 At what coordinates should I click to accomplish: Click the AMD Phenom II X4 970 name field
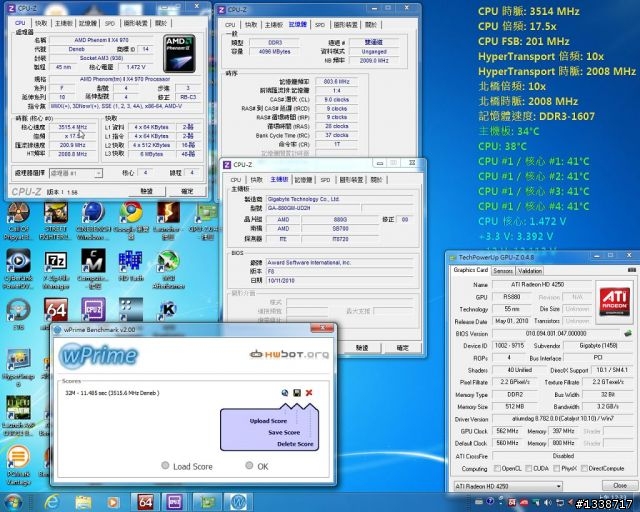(x=101, y=40)
